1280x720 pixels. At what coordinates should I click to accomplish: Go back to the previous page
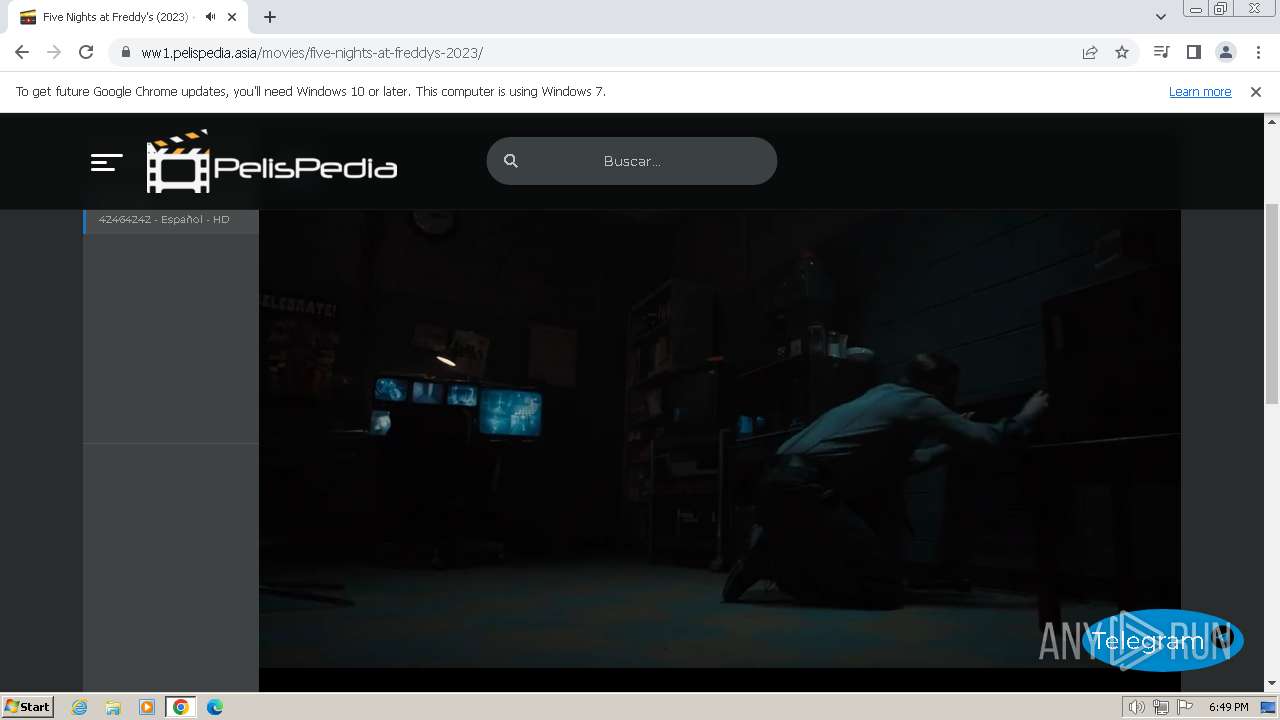tap(22, 52)
